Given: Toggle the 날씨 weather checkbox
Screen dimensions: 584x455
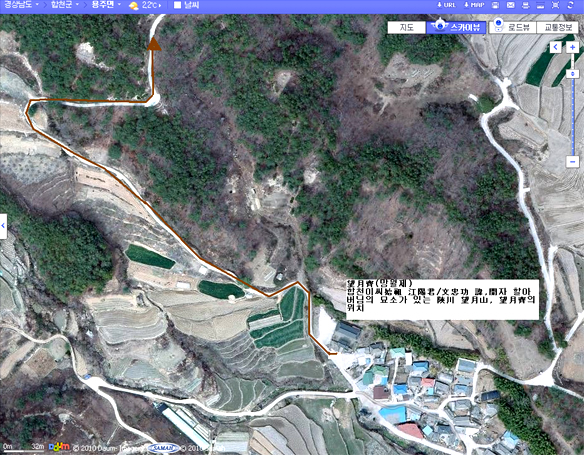Looking at the screenshot, I should [x=177, y=5].
